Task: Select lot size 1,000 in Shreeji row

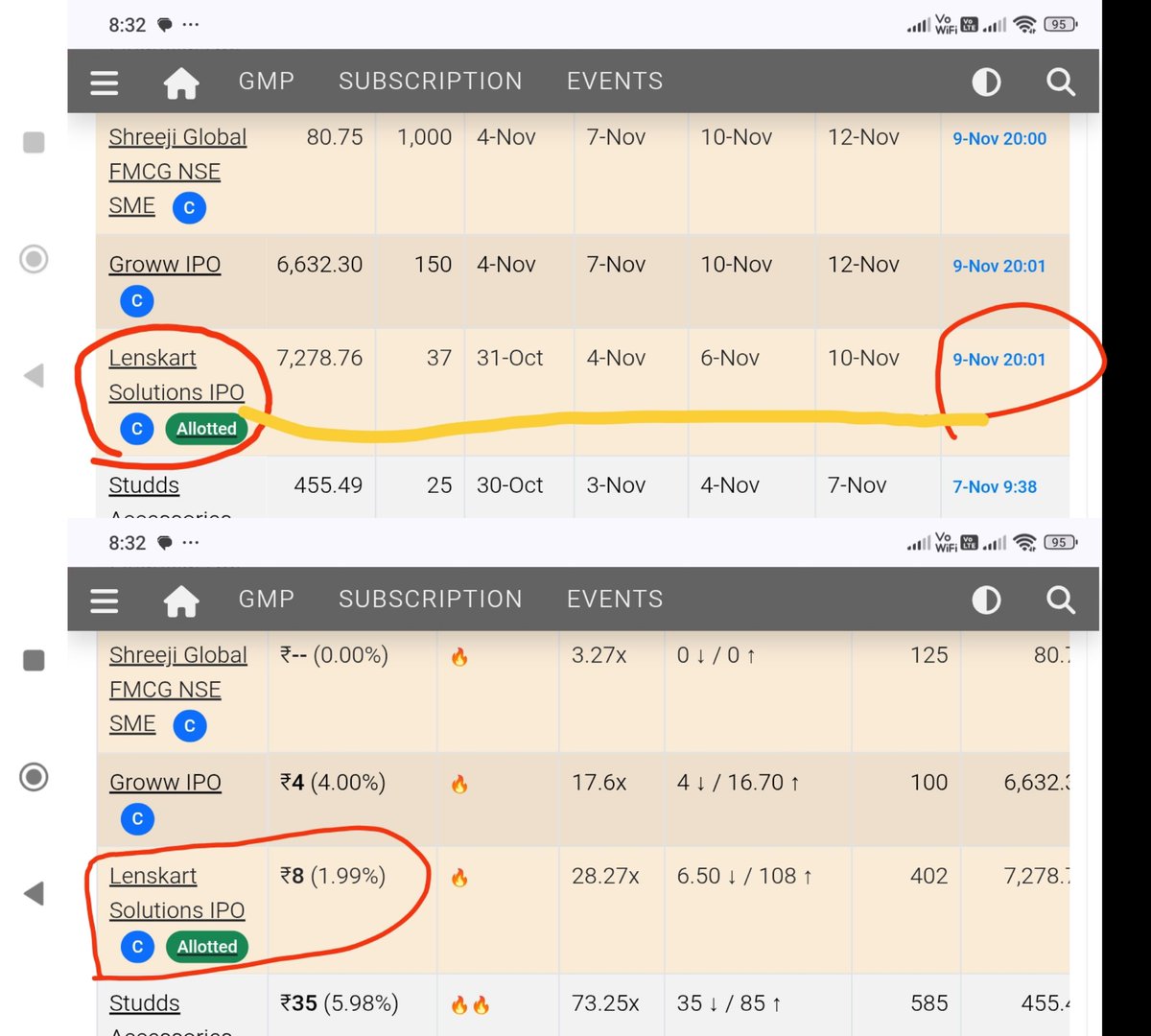Action: 425,137
